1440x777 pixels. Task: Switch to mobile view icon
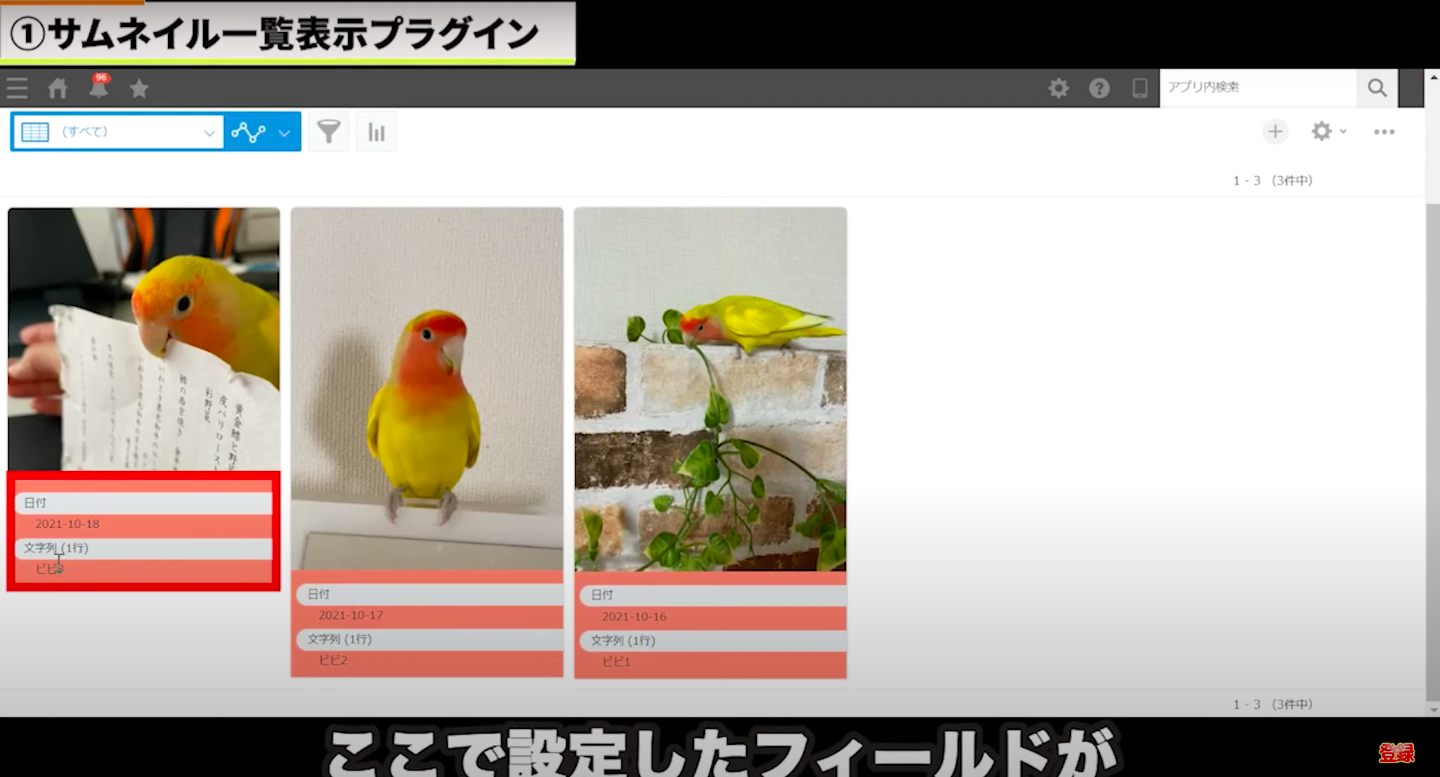click(x=1140, y=88)
